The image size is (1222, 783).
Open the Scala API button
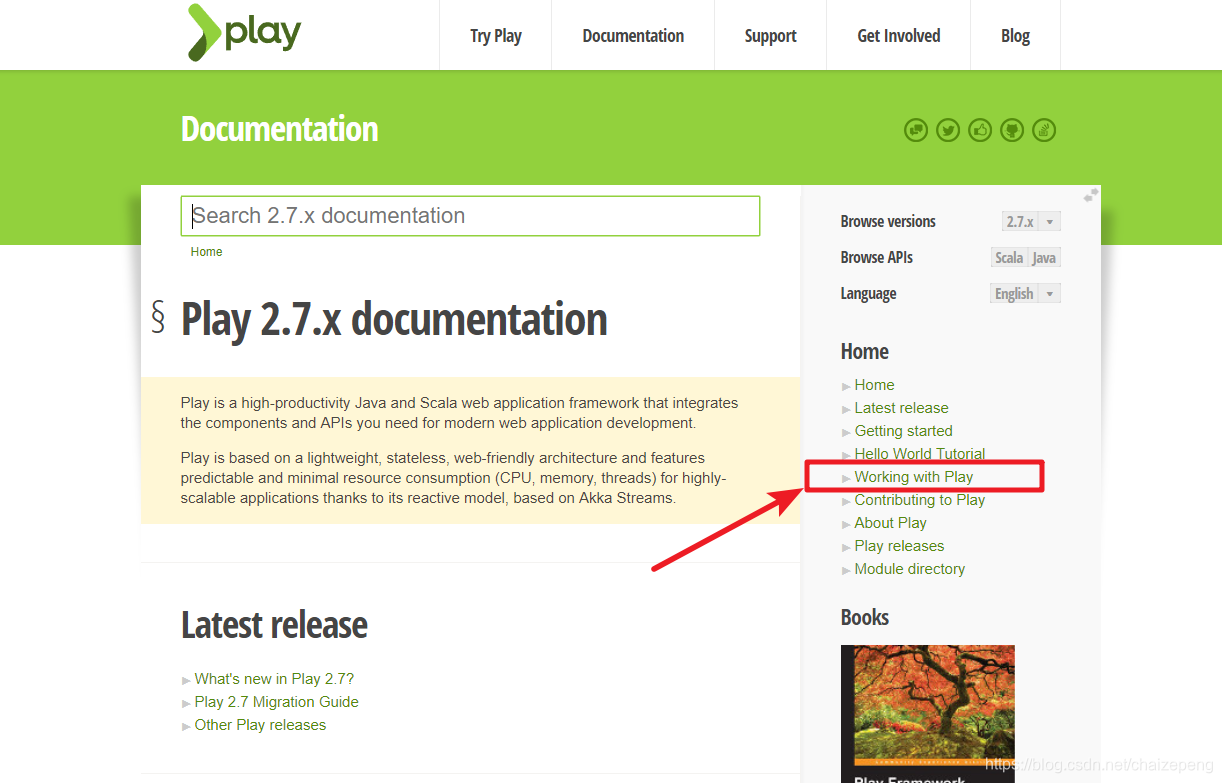[x=1009, y=258]
